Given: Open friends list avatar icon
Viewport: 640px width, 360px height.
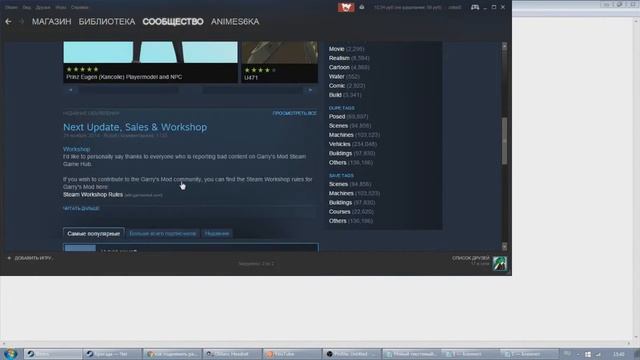Looking at the screenshot, I should pyautogui.click(x=500, y=264).
